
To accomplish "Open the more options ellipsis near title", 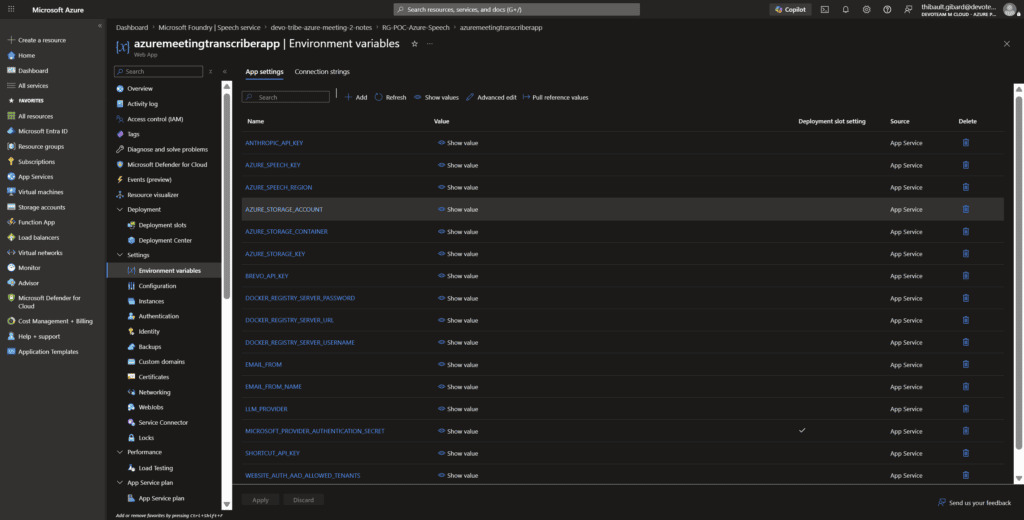I will [x=430, y=44].
